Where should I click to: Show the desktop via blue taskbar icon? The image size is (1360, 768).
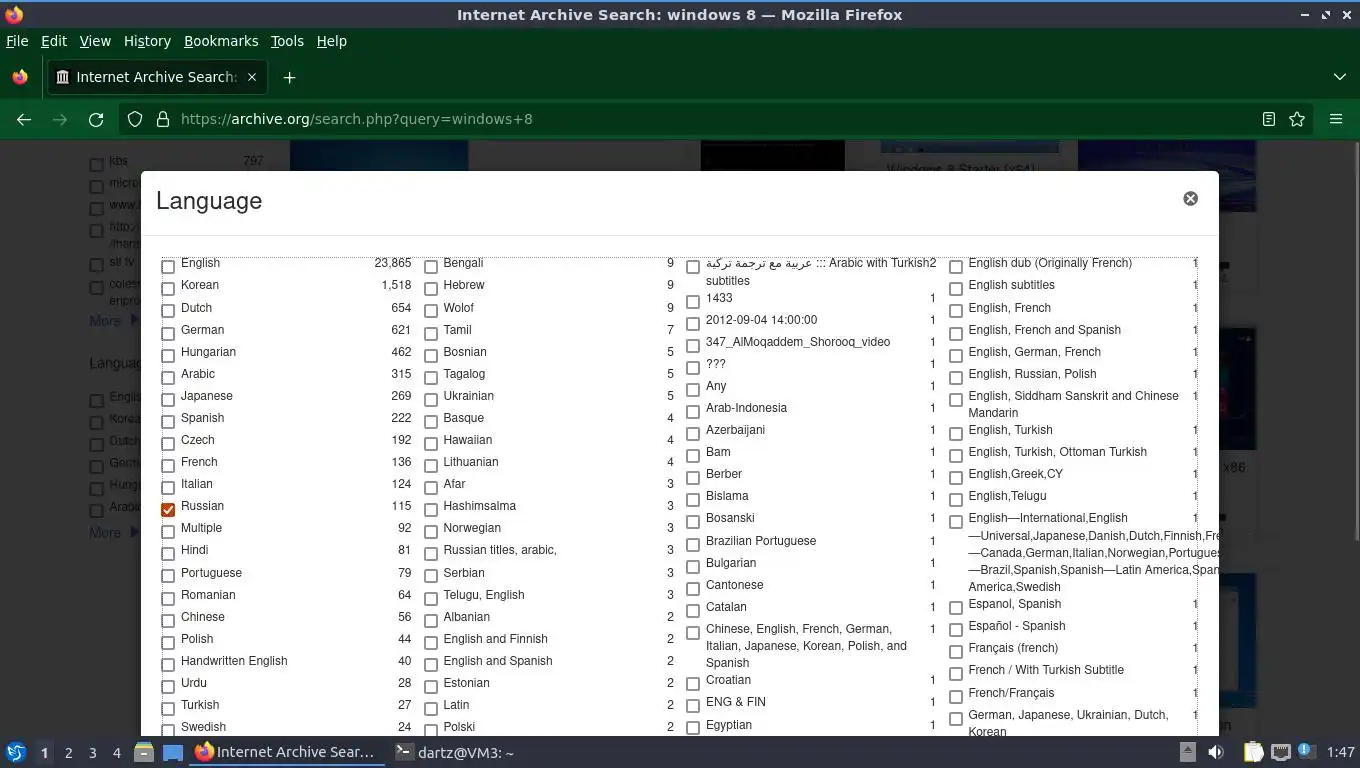[x=173, y=752]
